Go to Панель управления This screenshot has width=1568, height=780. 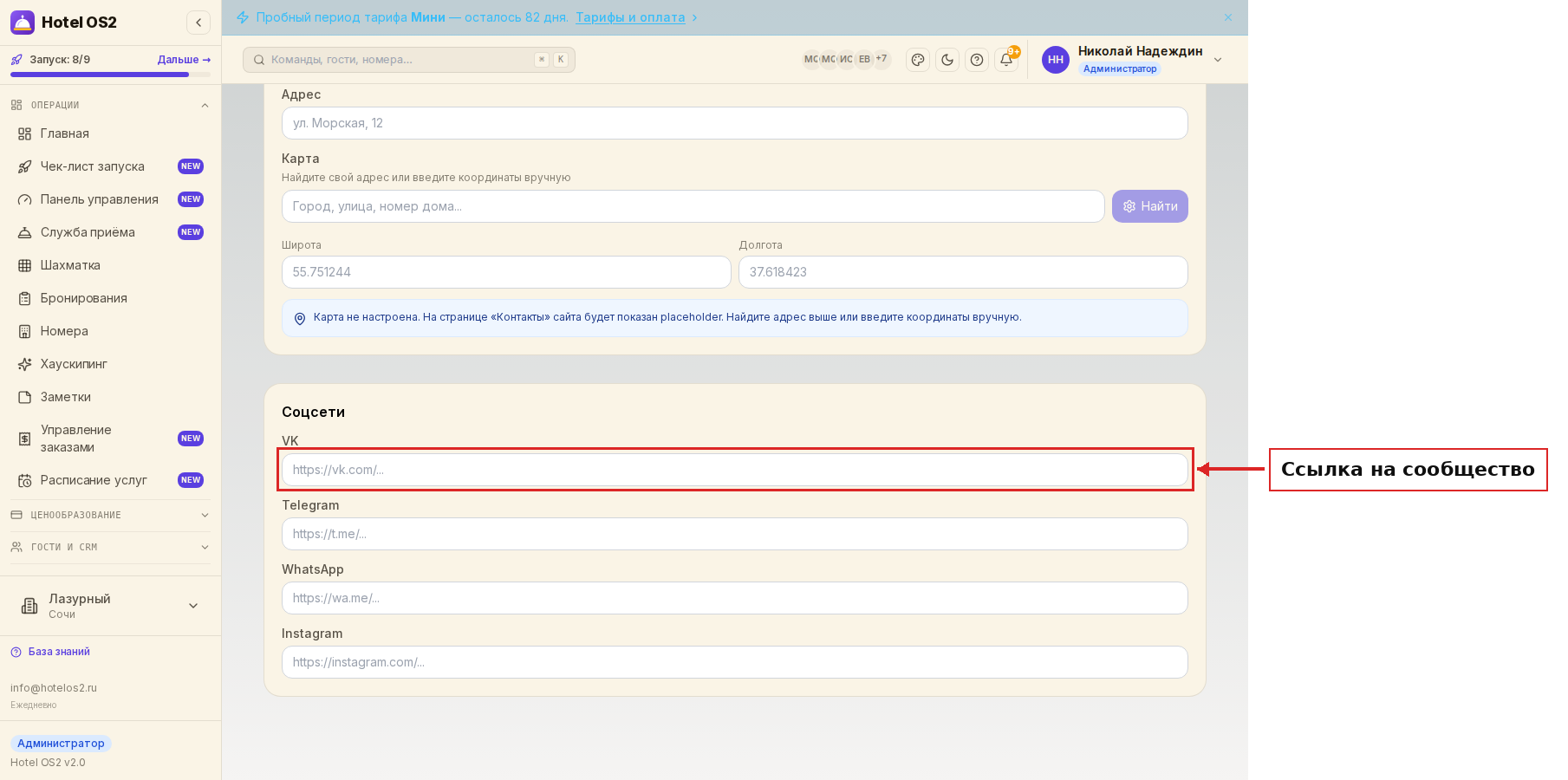click(110, 199)
